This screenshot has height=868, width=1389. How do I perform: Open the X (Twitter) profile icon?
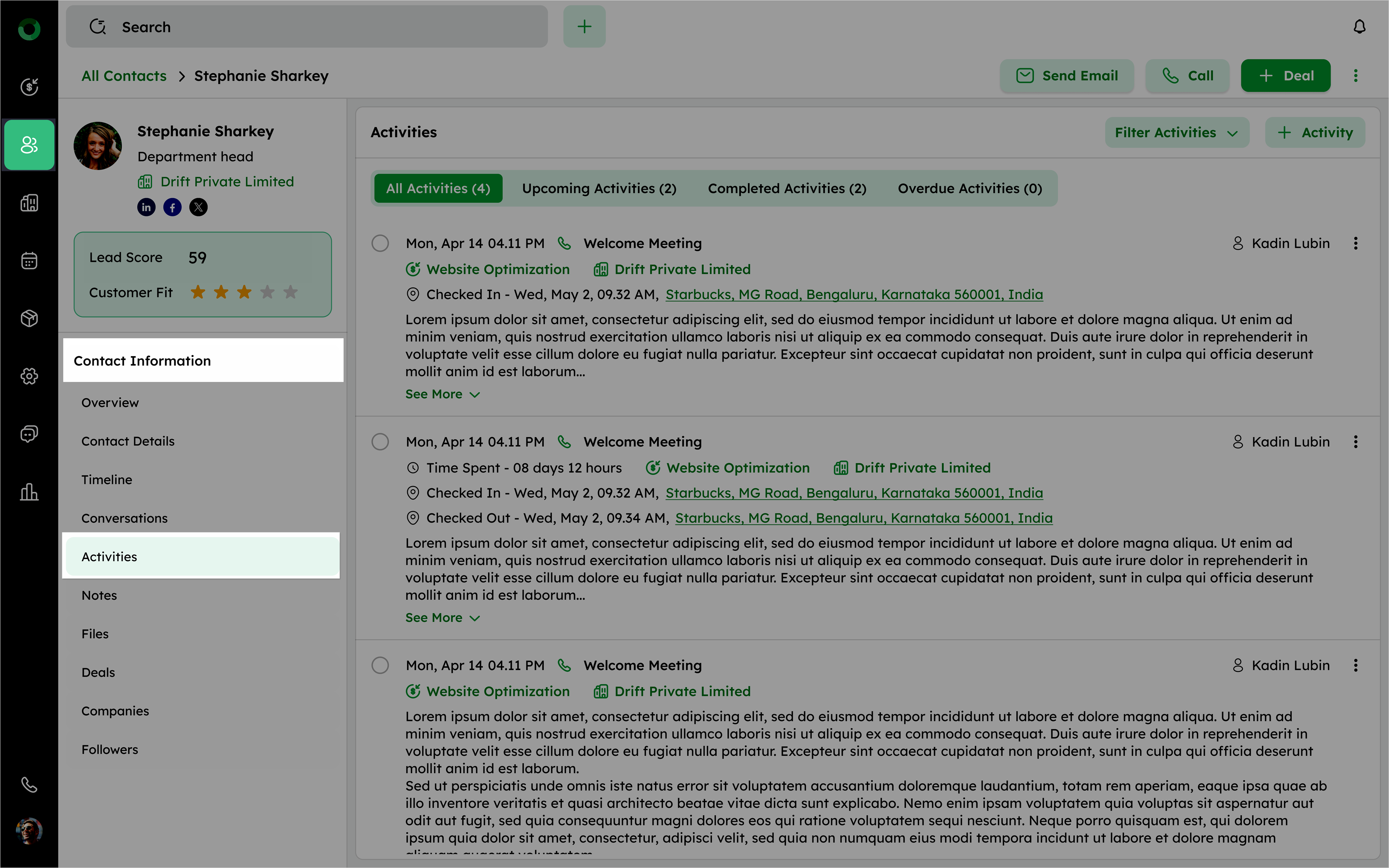(199, 207)
